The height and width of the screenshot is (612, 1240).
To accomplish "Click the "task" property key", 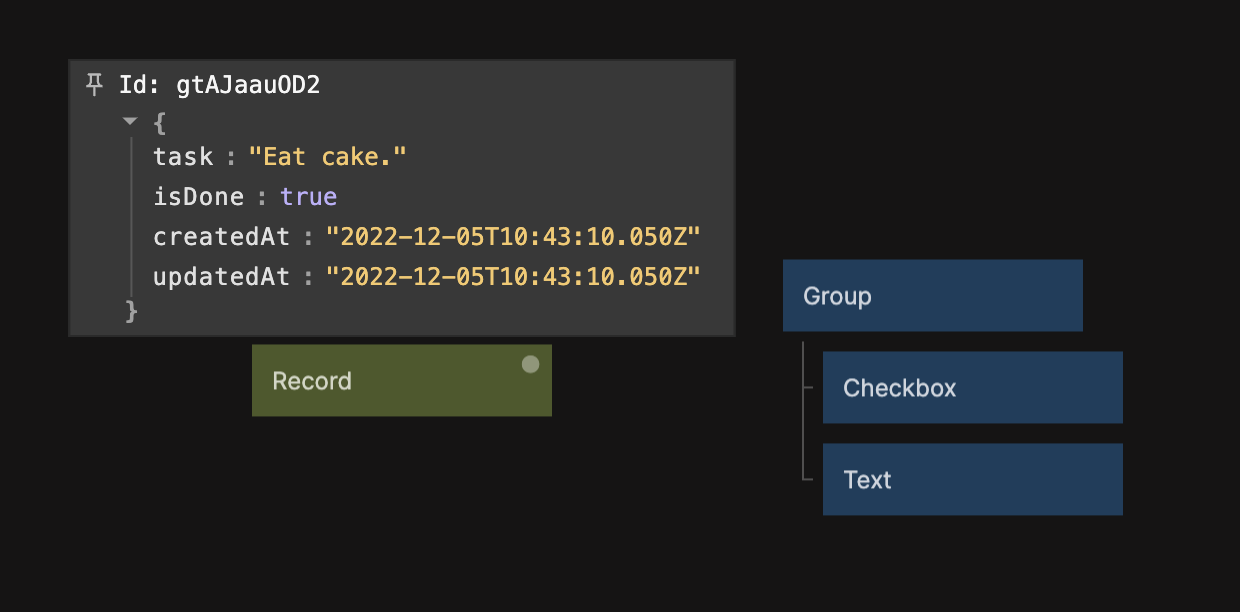I will 183,157.
